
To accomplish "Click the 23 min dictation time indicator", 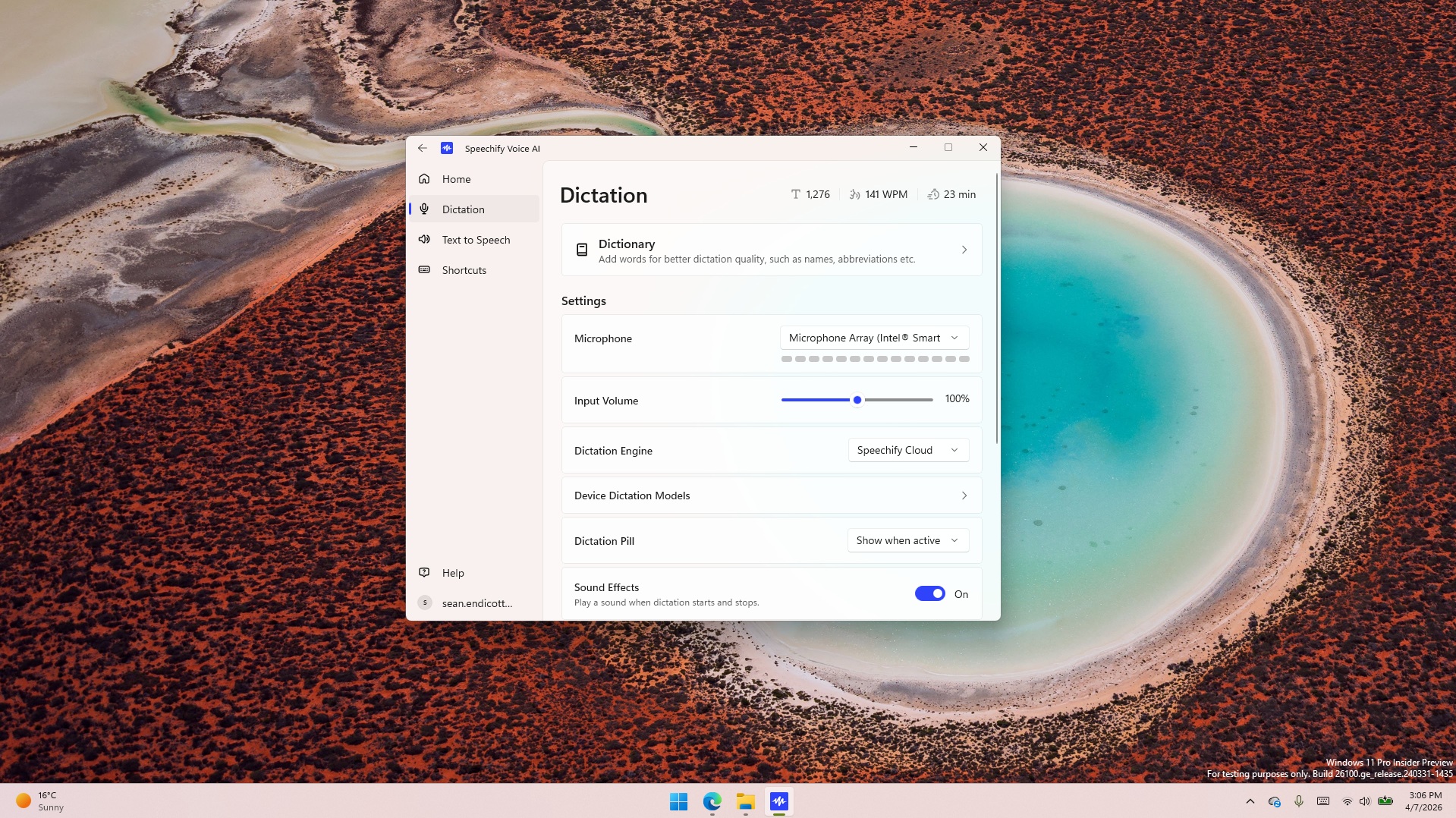I will (951, 194).
